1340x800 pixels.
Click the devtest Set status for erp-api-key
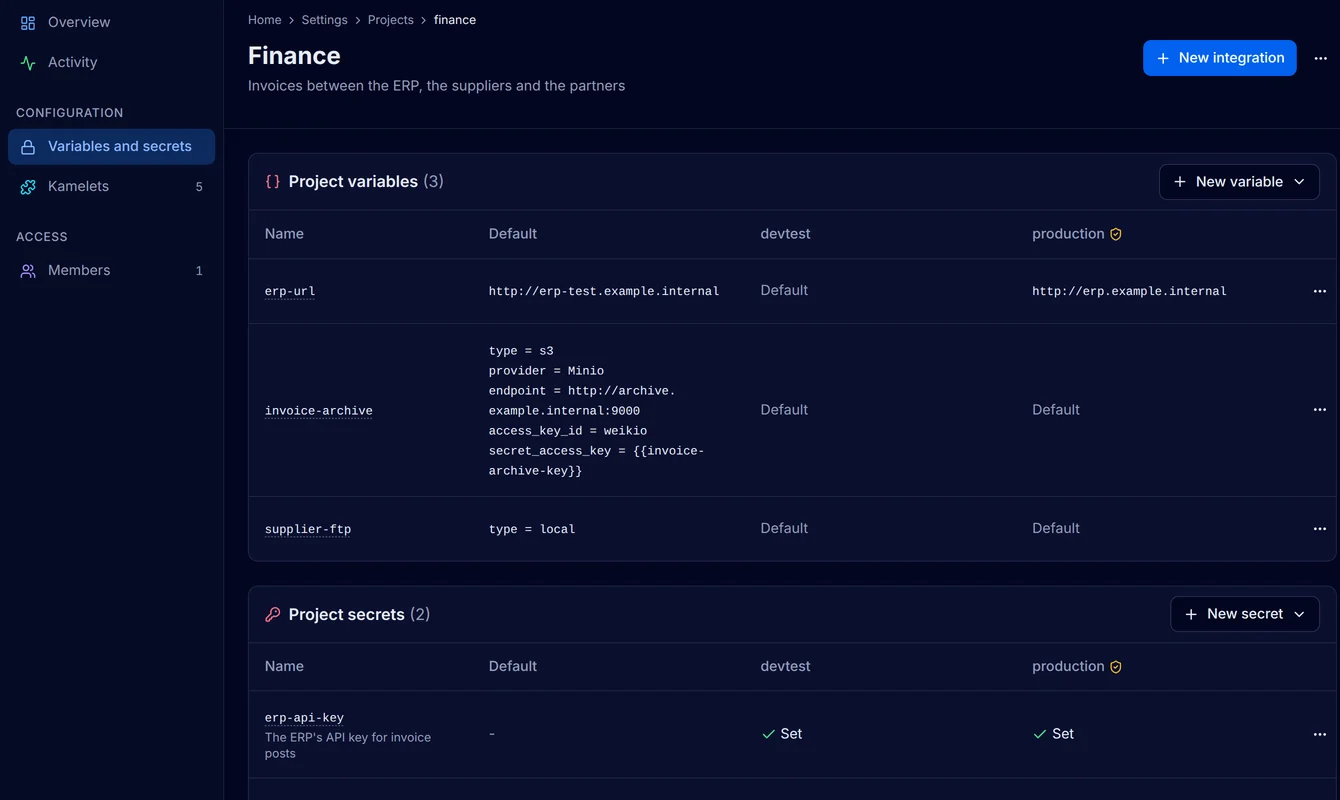tap(782, 734)
